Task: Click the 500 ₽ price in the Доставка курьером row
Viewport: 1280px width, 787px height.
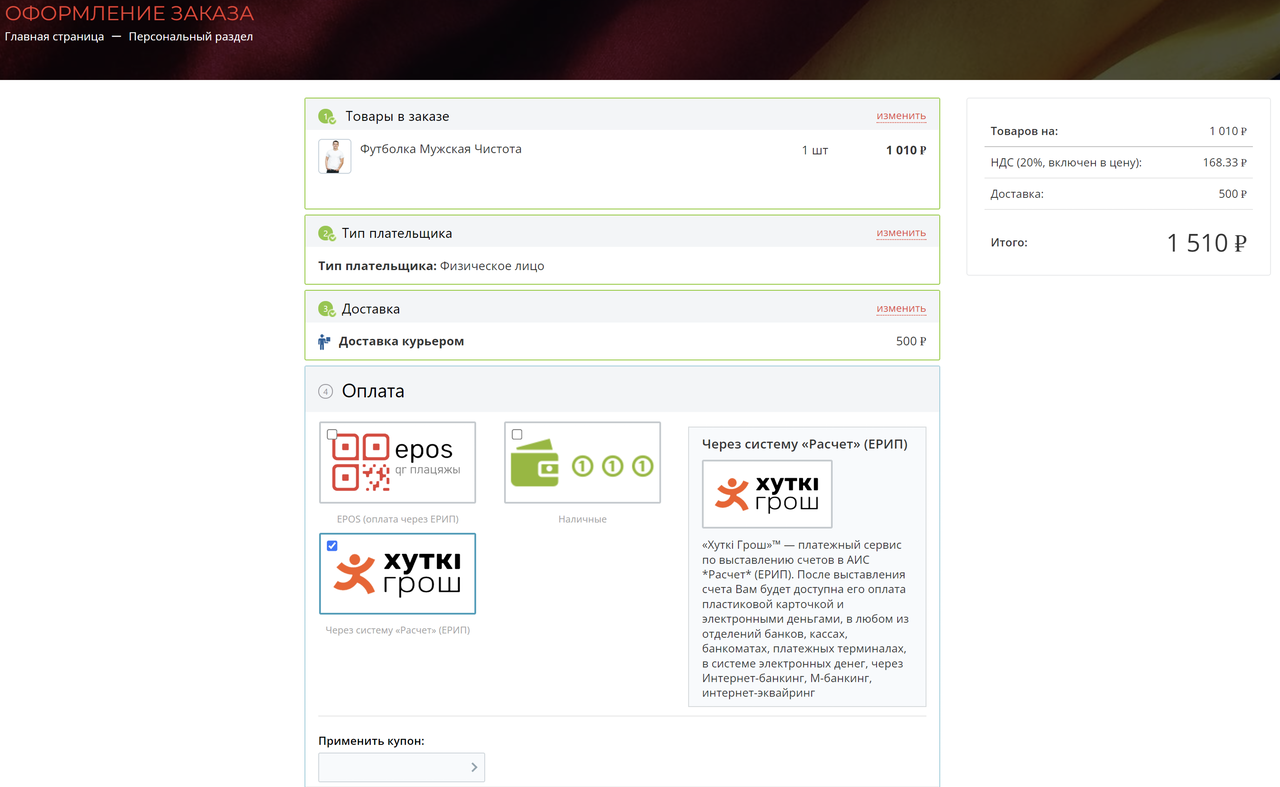Action: (x=911, y=341)
